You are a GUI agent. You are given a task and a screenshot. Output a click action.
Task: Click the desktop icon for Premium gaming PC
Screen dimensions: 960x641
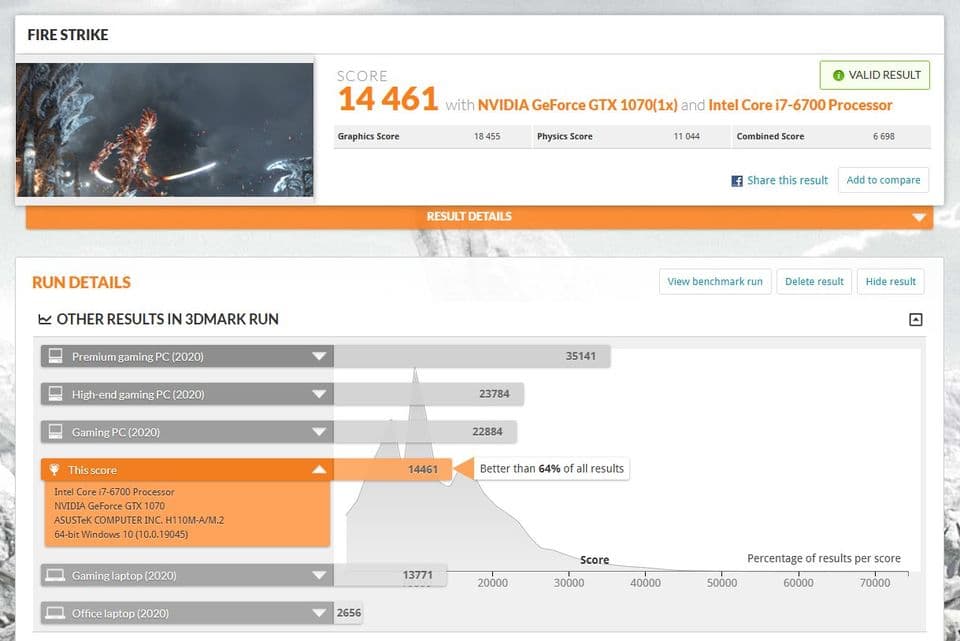(56, 356)
